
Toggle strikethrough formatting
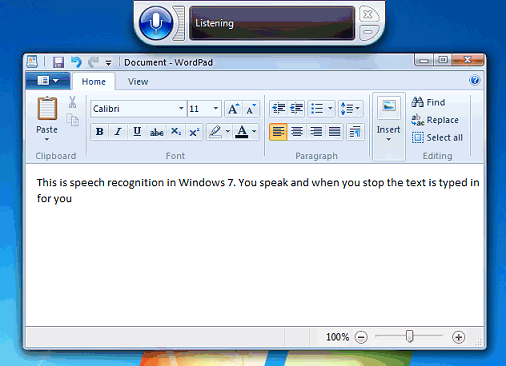click(156, 132)
